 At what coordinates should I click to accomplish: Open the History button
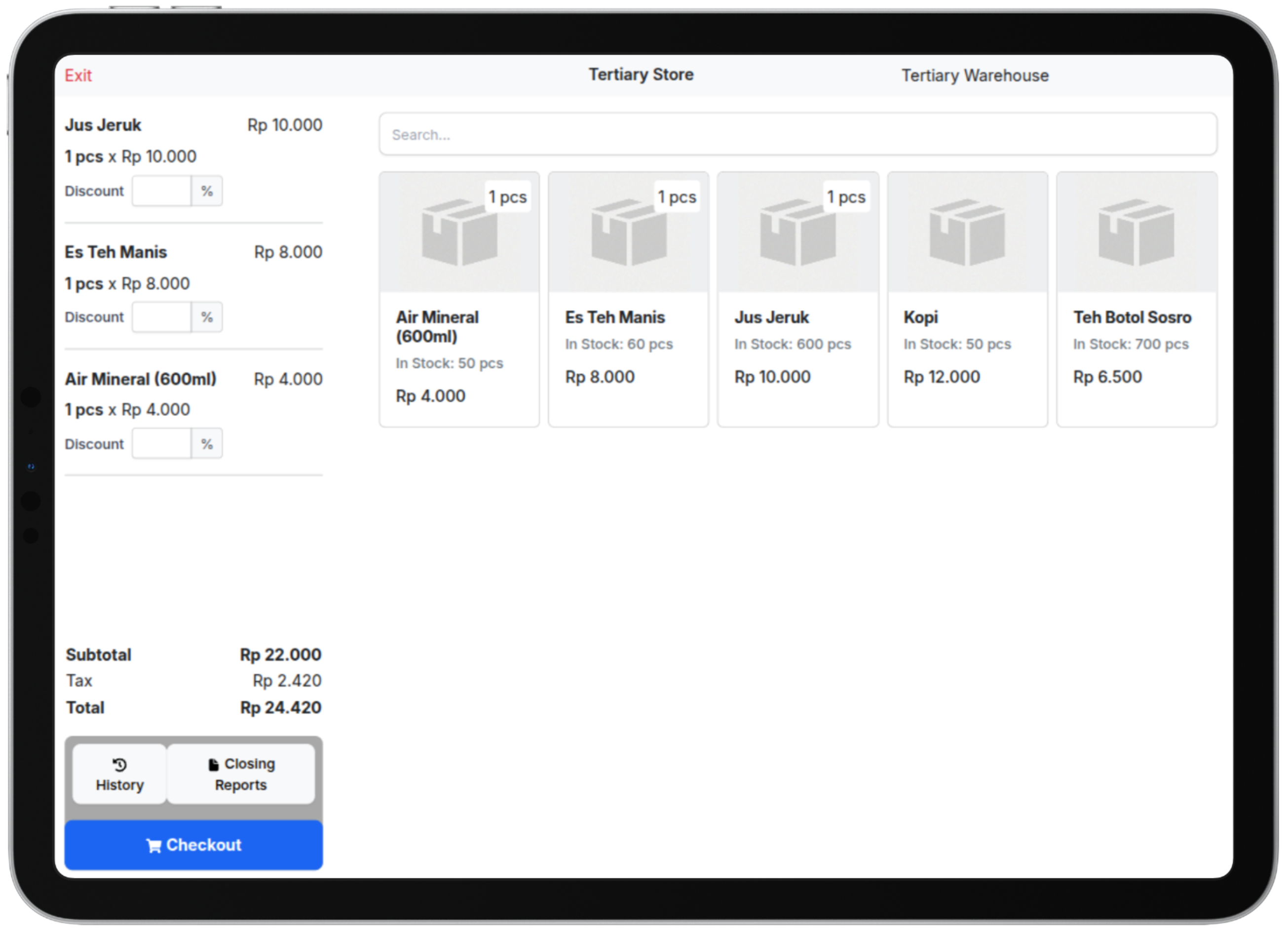point(119,774)
